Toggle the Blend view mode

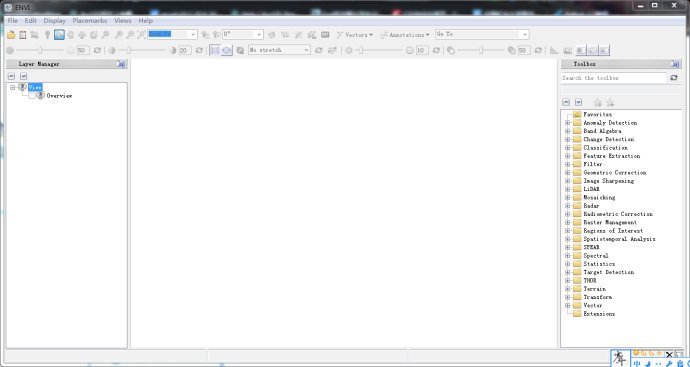click(x=581, y=51)
